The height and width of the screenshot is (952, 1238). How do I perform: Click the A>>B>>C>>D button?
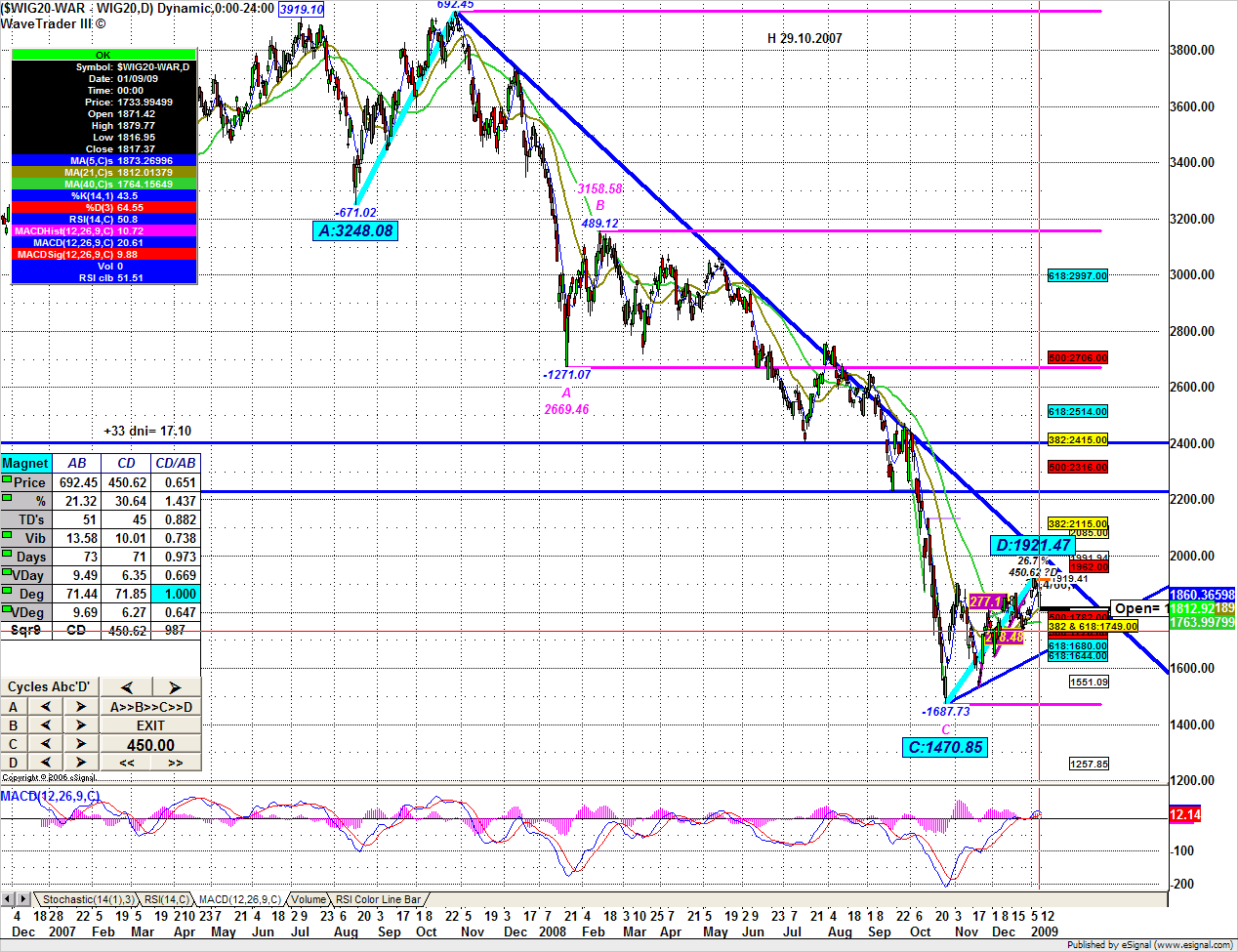tap(151, 707)
